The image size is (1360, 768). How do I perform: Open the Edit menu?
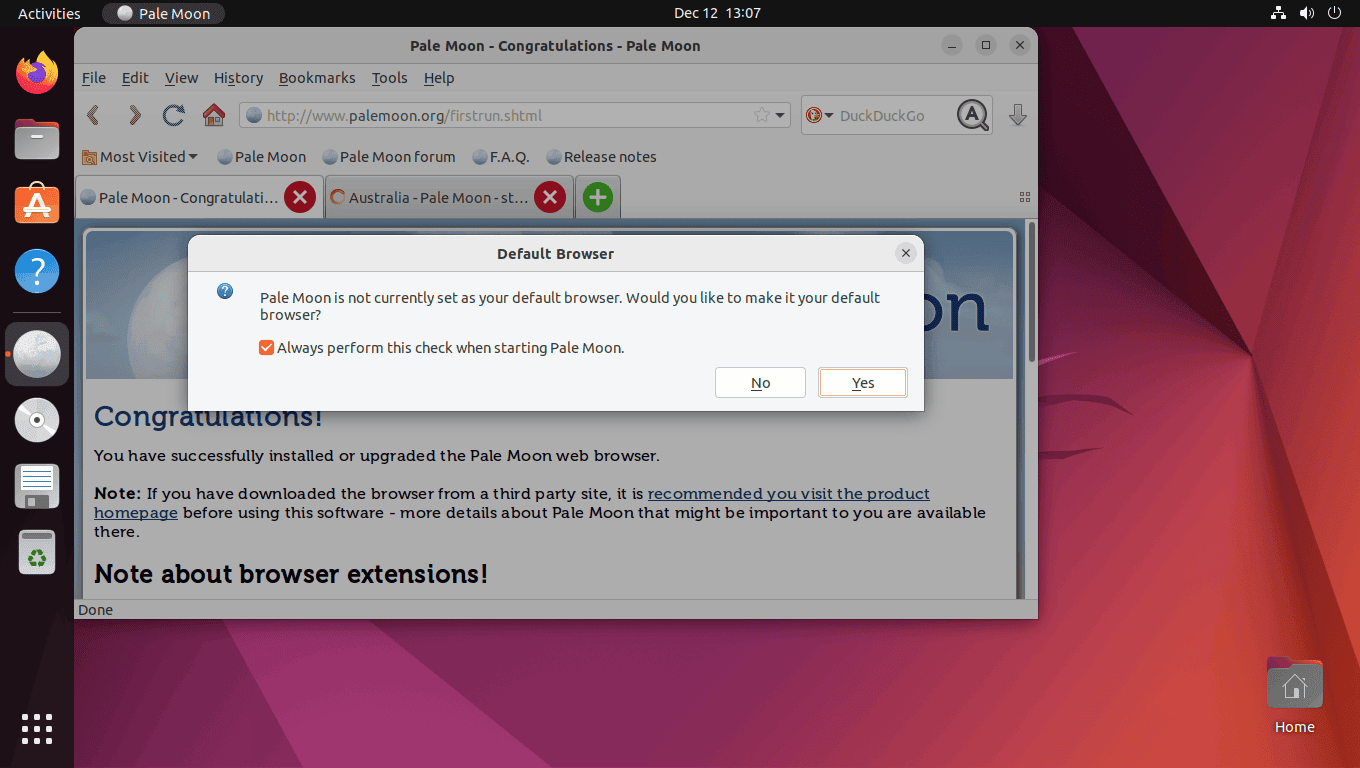[x=135, y=78]
